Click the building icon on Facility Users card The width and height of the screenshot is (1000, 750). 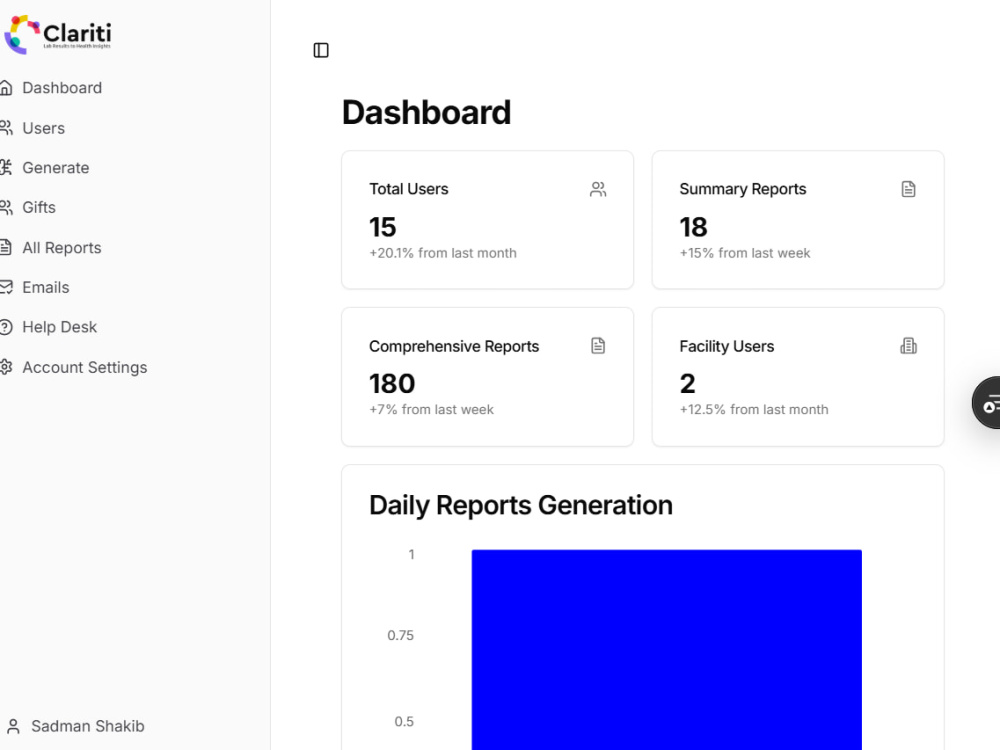click(908, 345)
